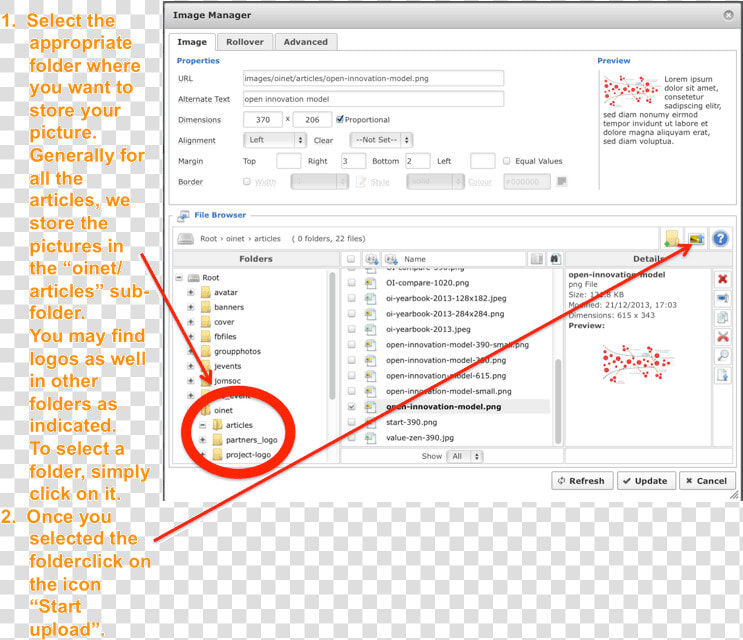Image resolution: width=743 pixels, height=640 pixels.
Task: Click the insert file icon below the magnifier
Action: (x=722, y=376)
